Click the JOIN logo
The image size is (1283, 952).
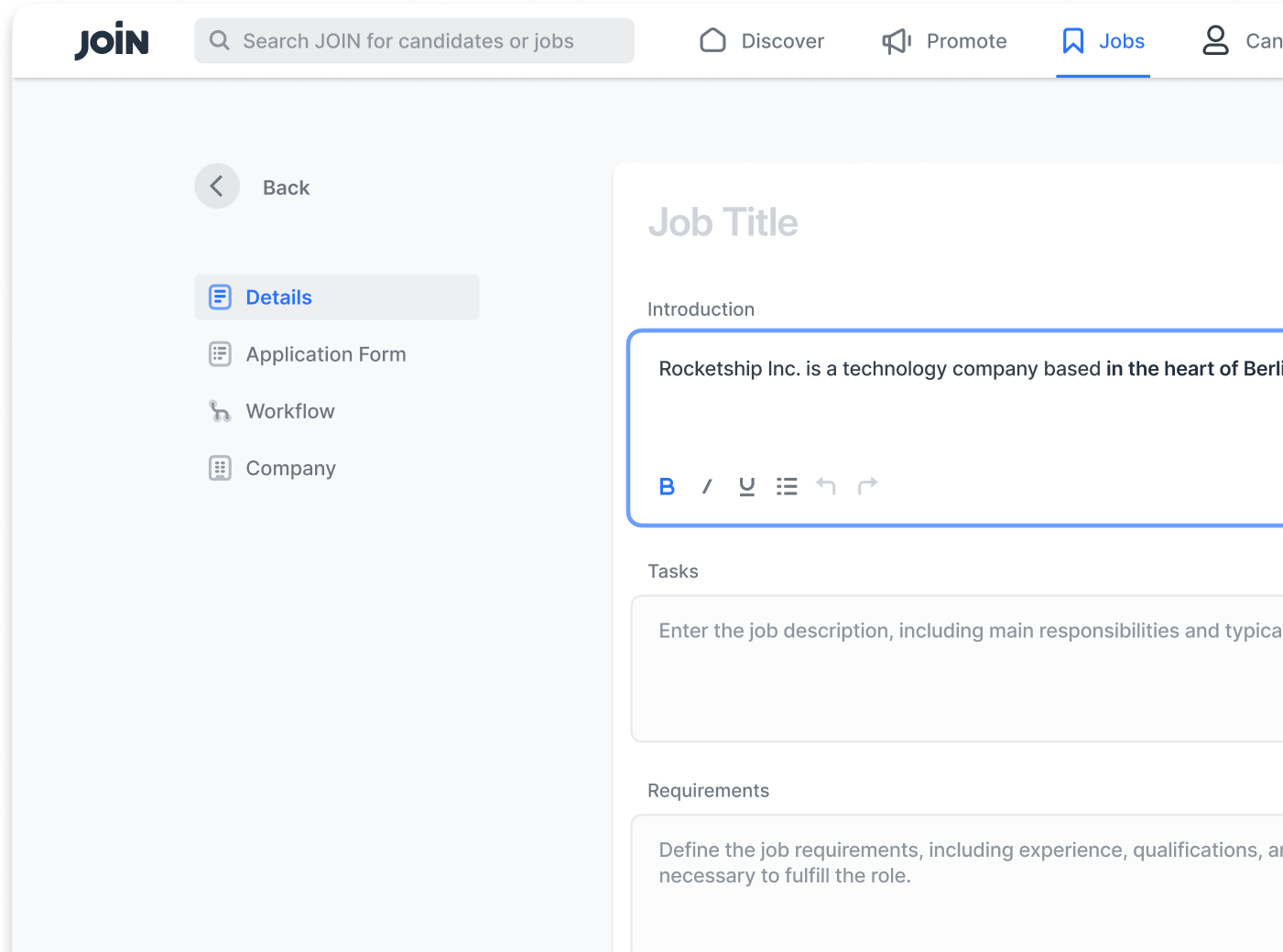pyautogui.click(x=112, y=41)
